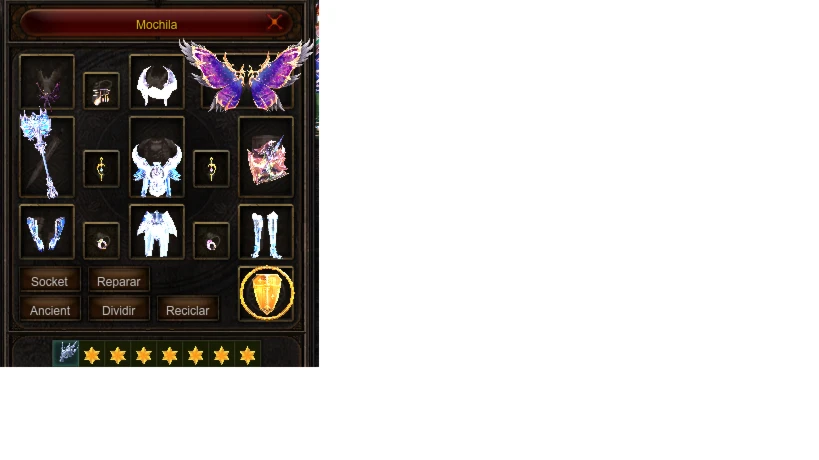
Task: Click the small pet in top-left slot
Action: pos(46,81)
